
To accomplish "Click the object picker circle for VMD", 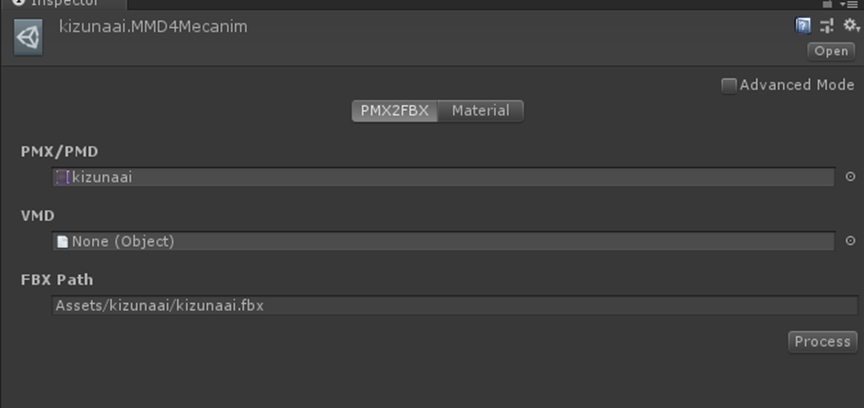I will [x=851, y=241].
